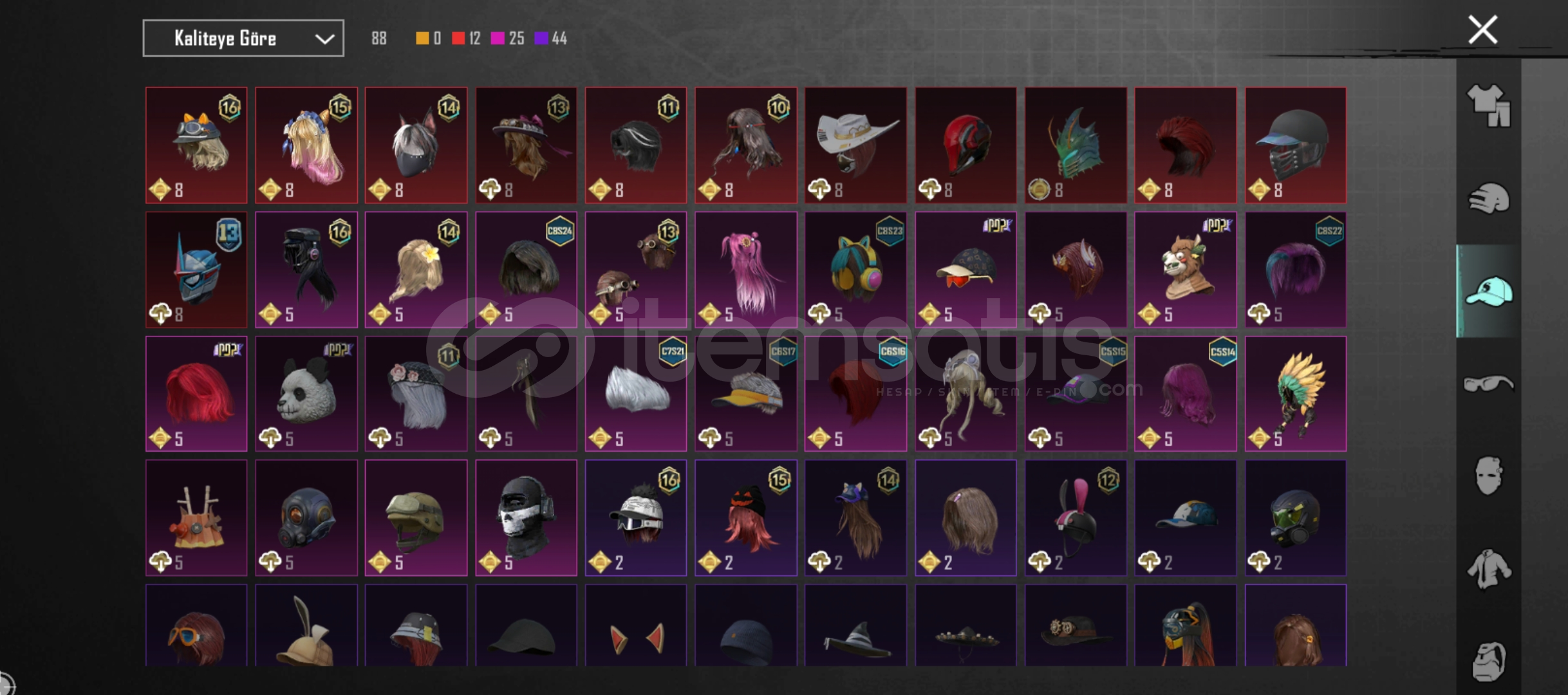The image size is (1568, 695).
Task: Open the glasses category icon
Action: [x=1489, y=384]
